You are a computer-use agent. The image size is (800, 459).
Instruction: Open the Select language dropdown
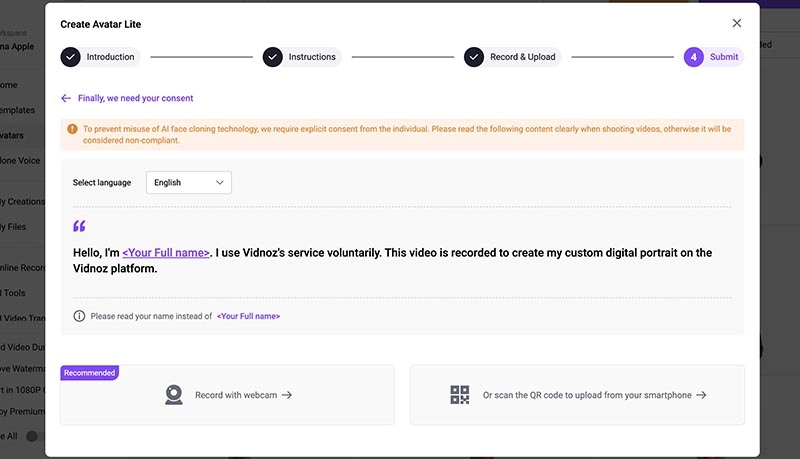tap(189, 183)
